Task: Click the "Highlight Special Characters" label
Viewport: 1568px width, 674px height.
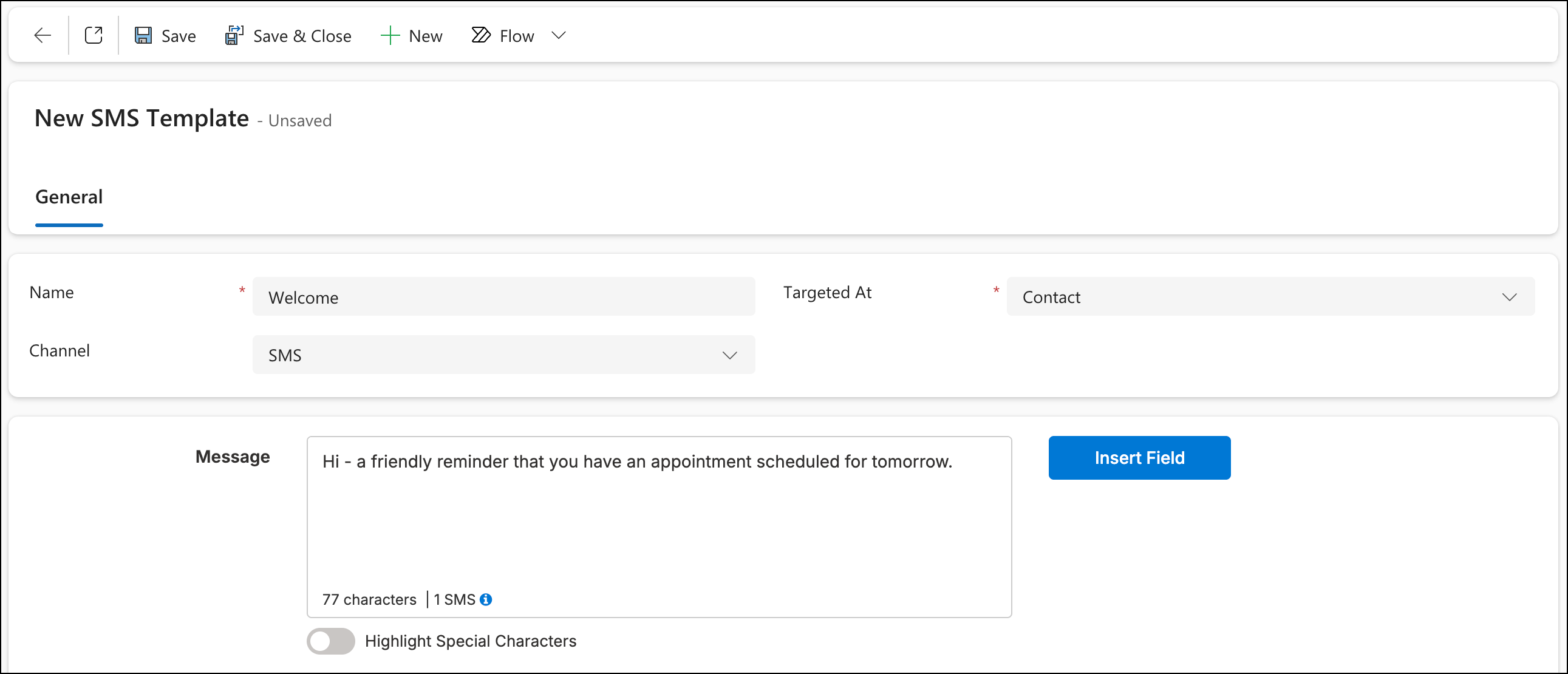Action: (x=471, y=641)
